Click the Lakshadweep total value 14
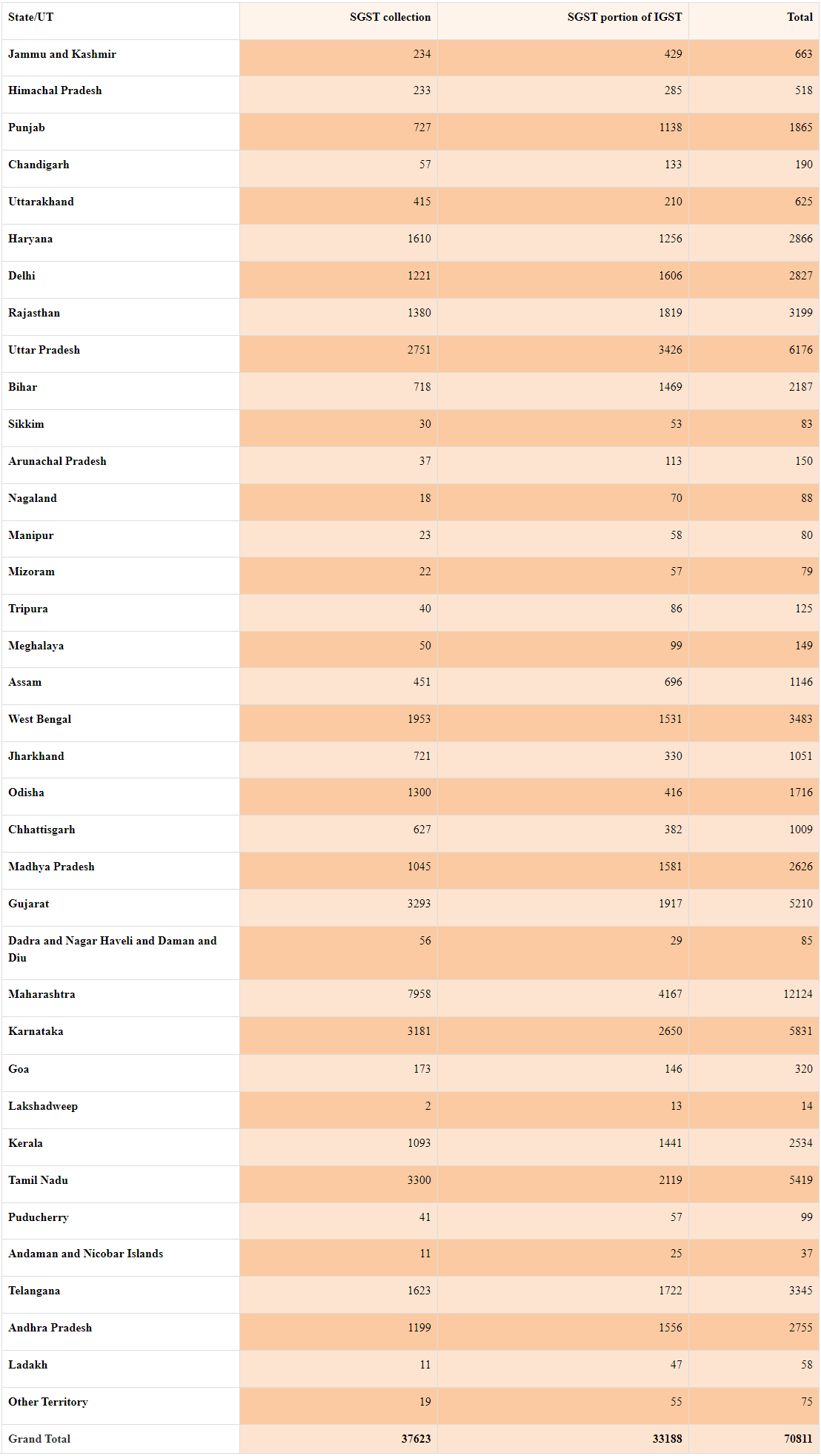821x1456 pixels. 806,1106
